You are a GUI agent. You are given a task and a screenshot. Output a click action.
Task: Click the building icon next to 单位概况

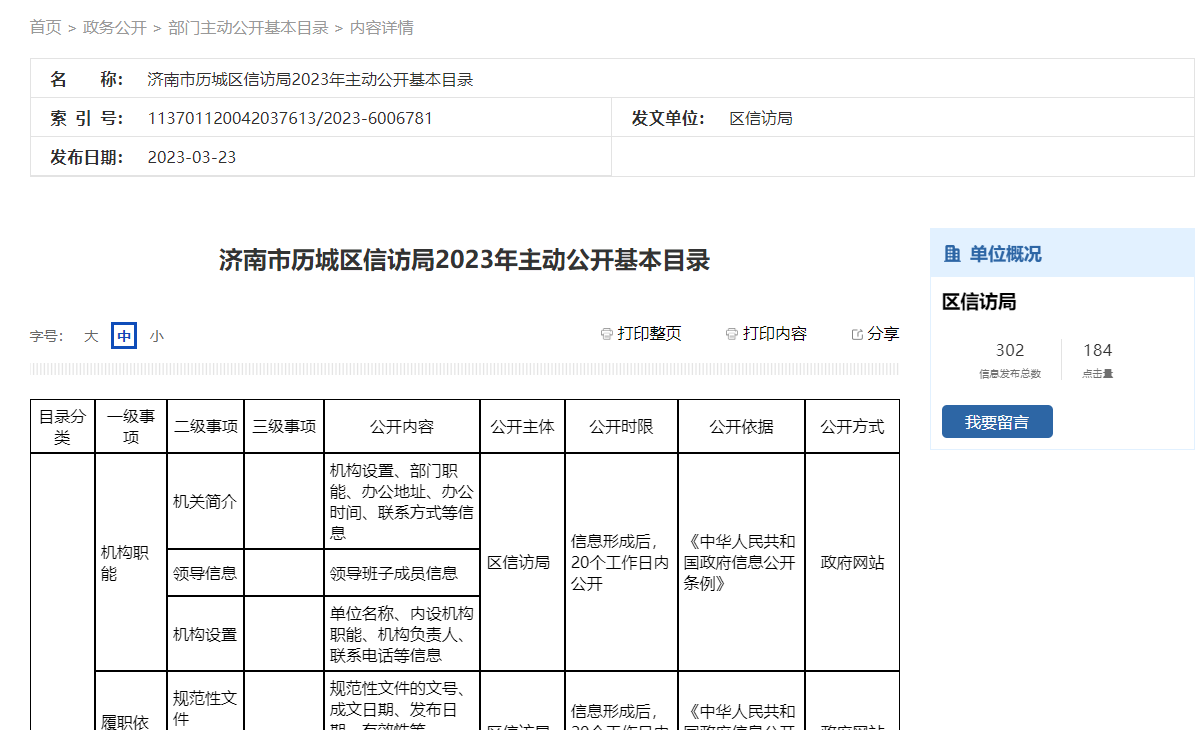(x=952, y=254)
